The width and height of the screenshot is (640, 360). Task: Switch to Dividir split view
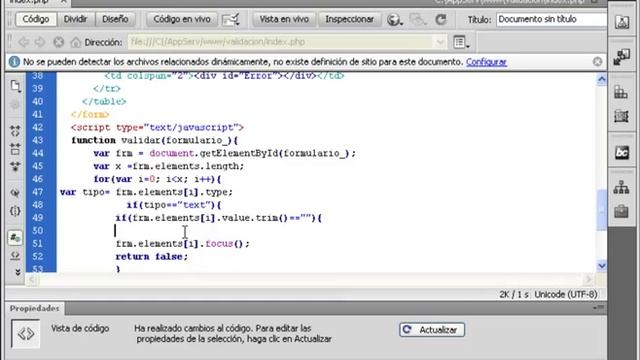76,19
